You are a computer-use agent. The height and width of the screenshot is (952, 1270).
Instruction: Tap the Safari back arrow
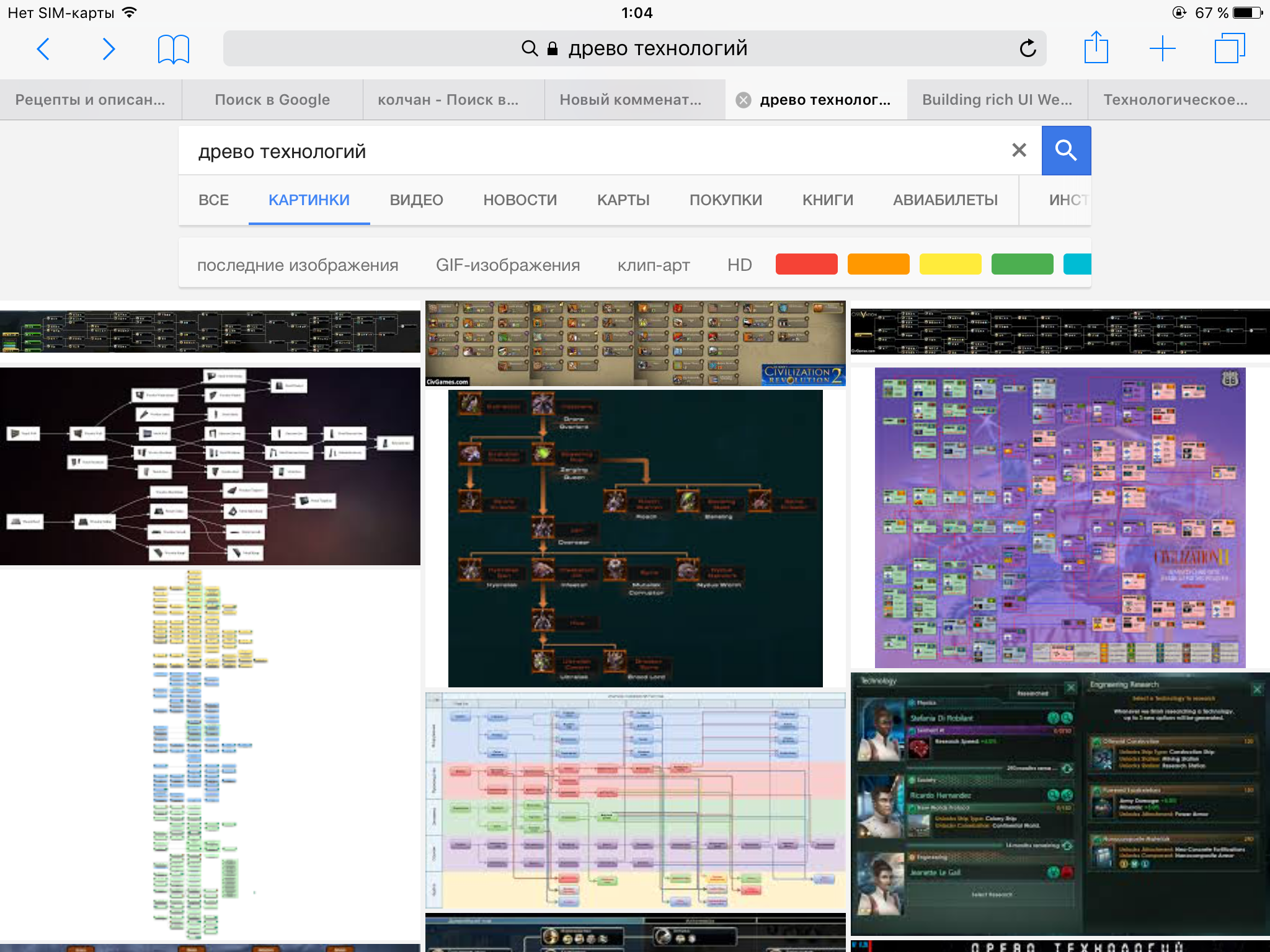pos(43,49)
